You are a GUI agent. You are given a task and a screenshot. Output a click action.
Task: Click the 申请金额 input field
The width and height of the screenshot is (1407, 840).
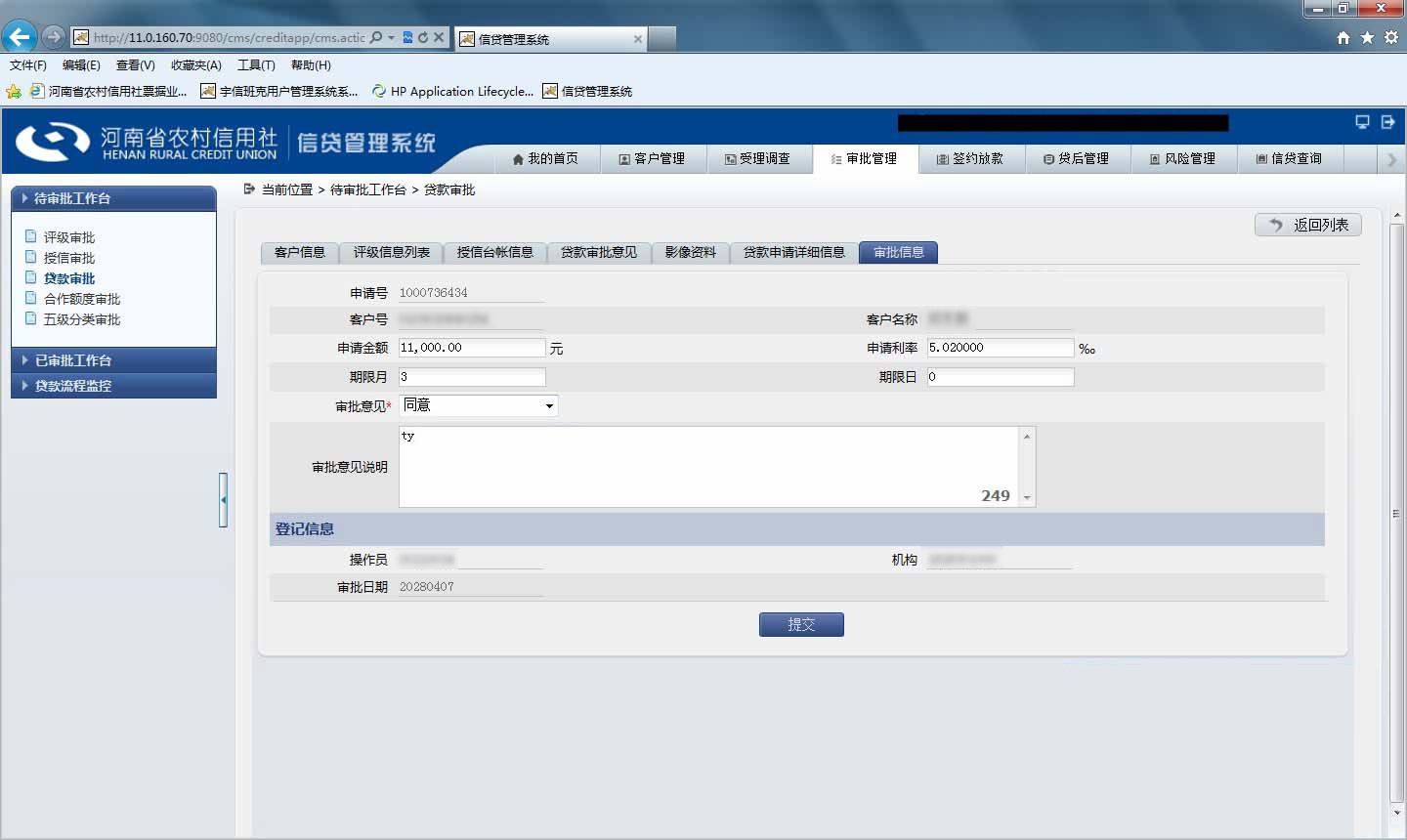pyautogui.click(x=473, y=348)
